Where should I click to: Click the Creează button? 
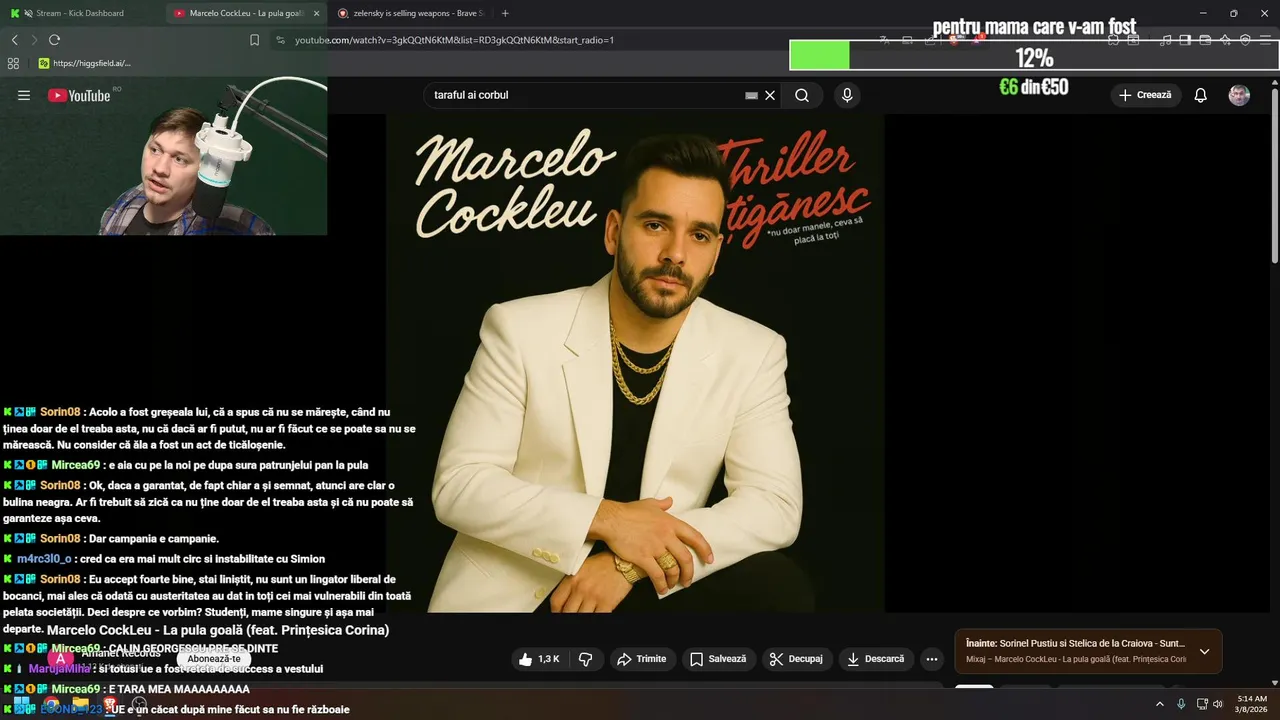click(x=1146, y=95)
